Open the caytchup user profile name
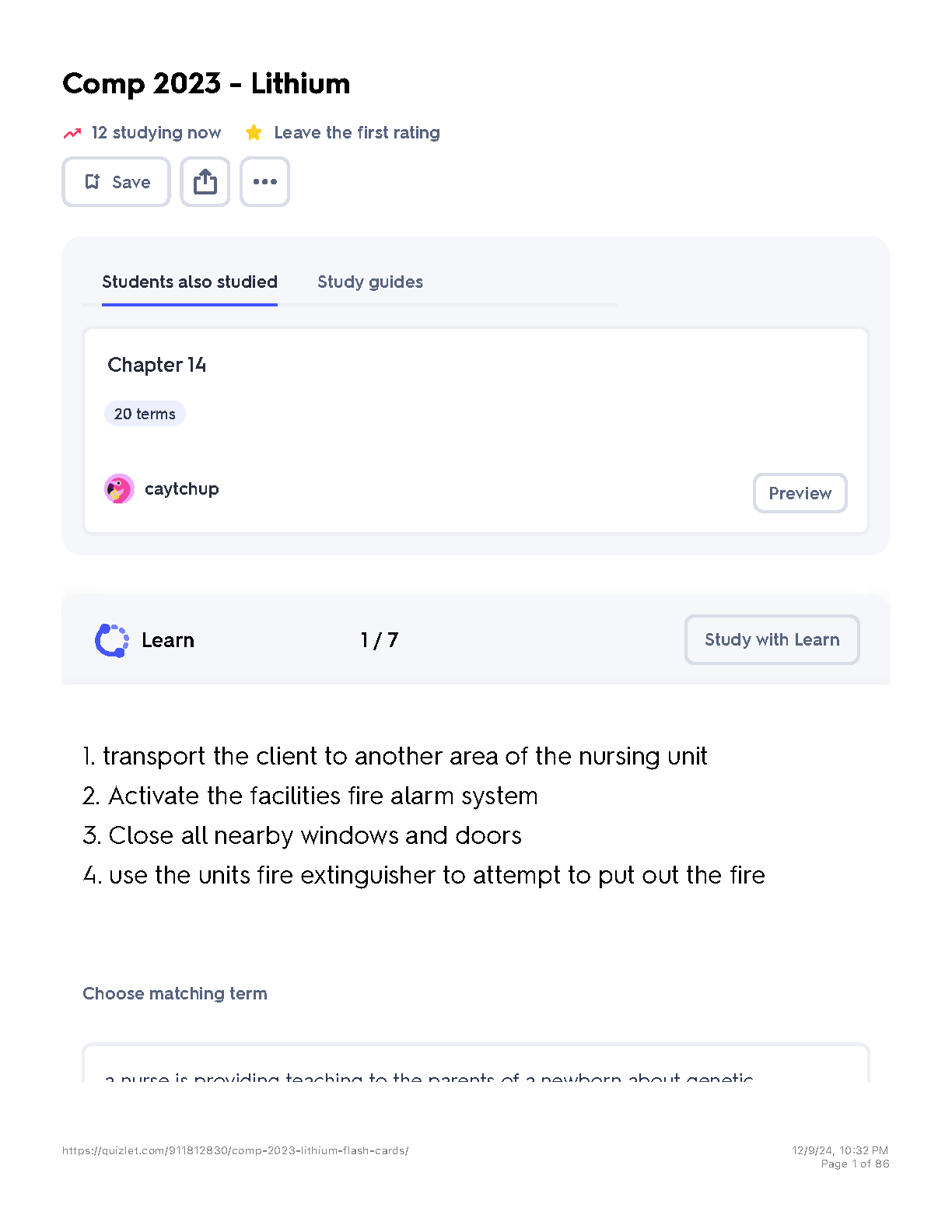This screenshot has width=952, height=1232. coord(182,489)
